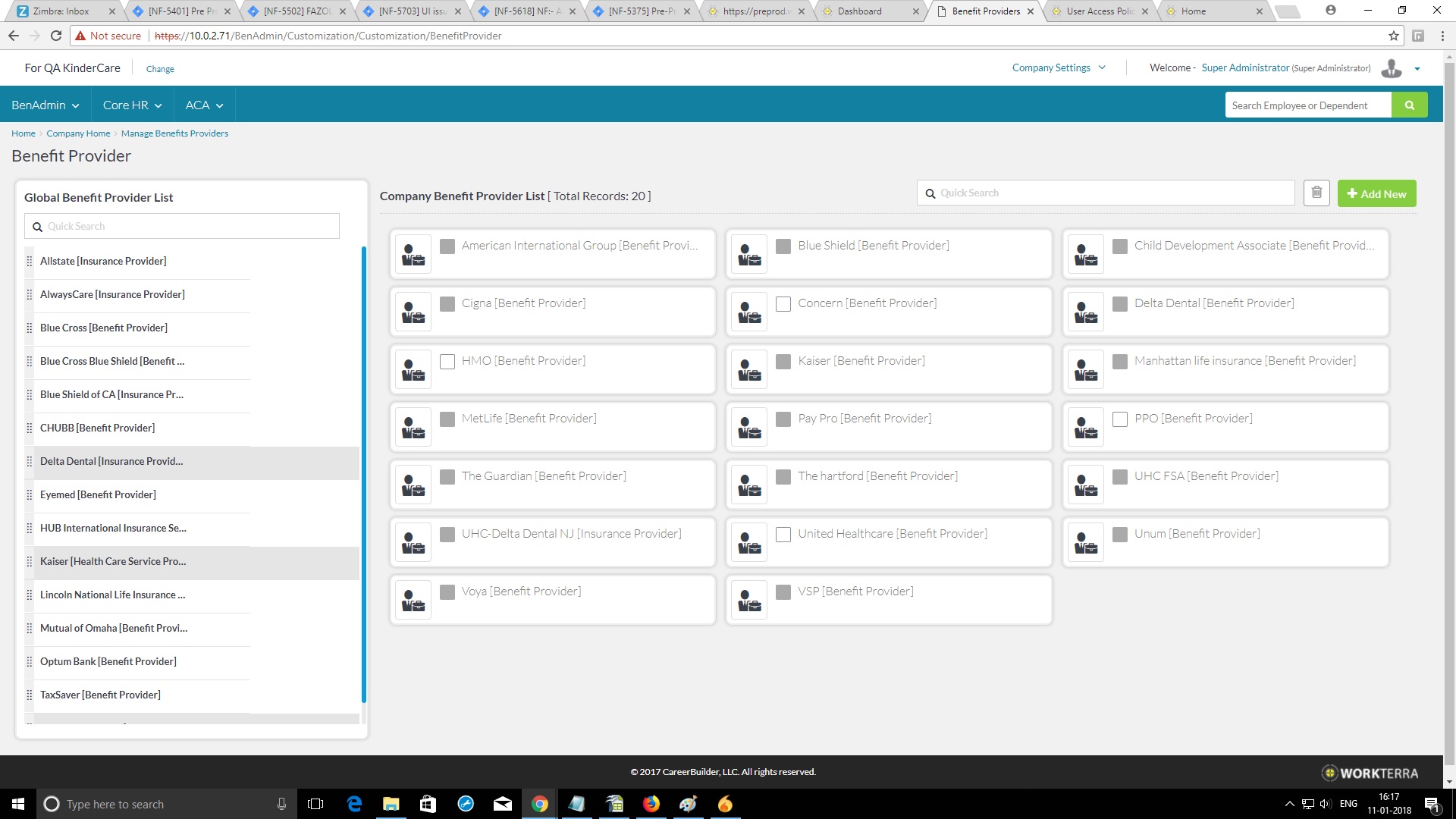This screenshot has width=1456, height=819.
Task: Click the Change company link
Action: click(x=160, y=69)
